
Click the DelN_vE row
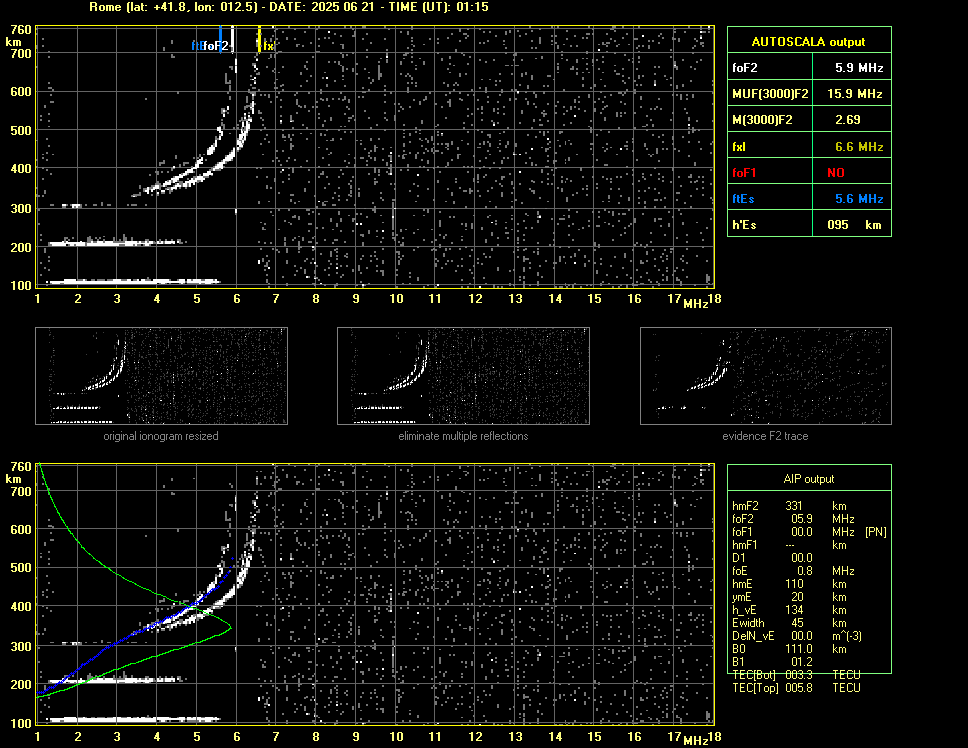tap(797, 636)
